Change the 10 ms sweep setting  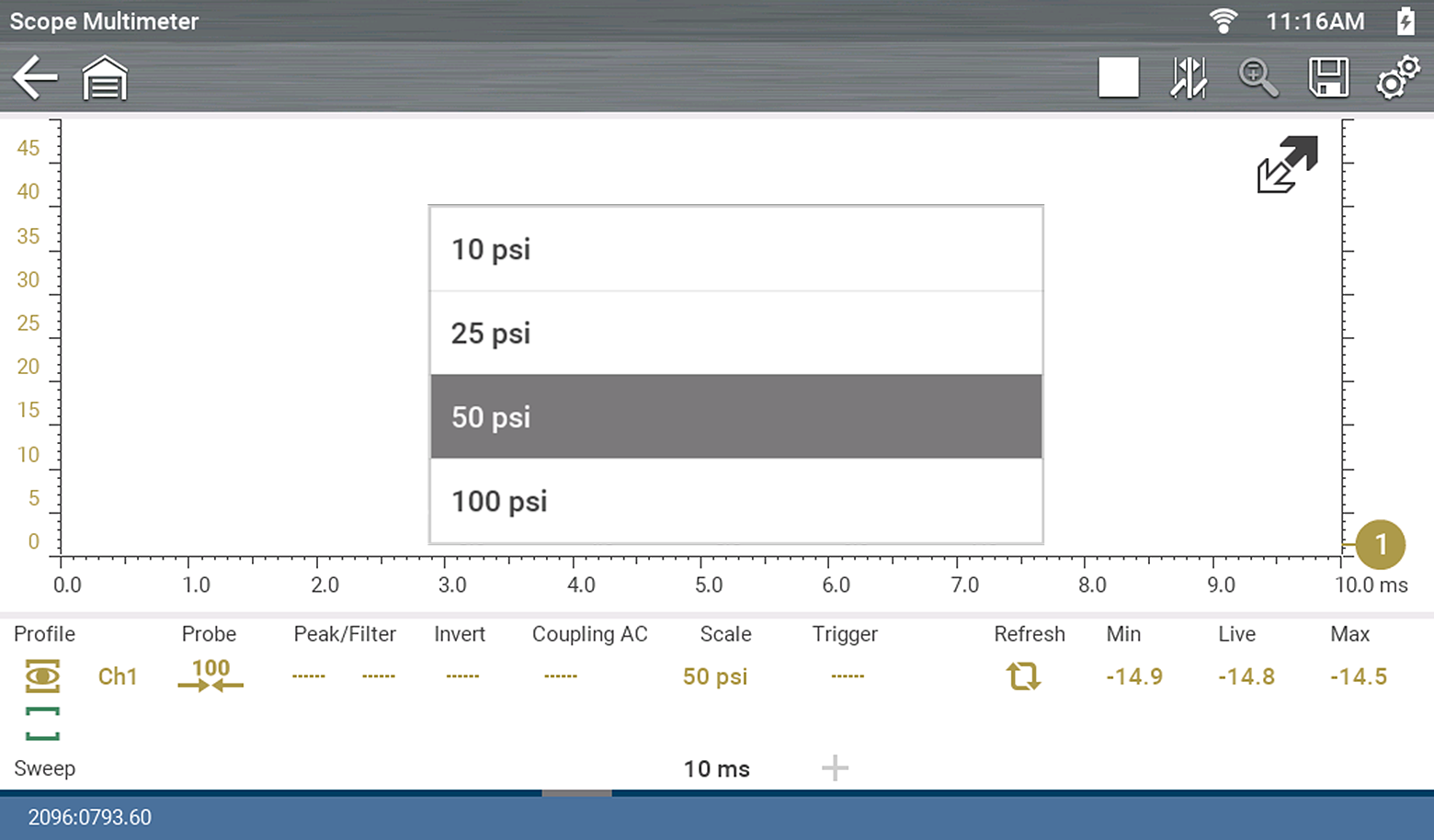(x=716, y=768)
